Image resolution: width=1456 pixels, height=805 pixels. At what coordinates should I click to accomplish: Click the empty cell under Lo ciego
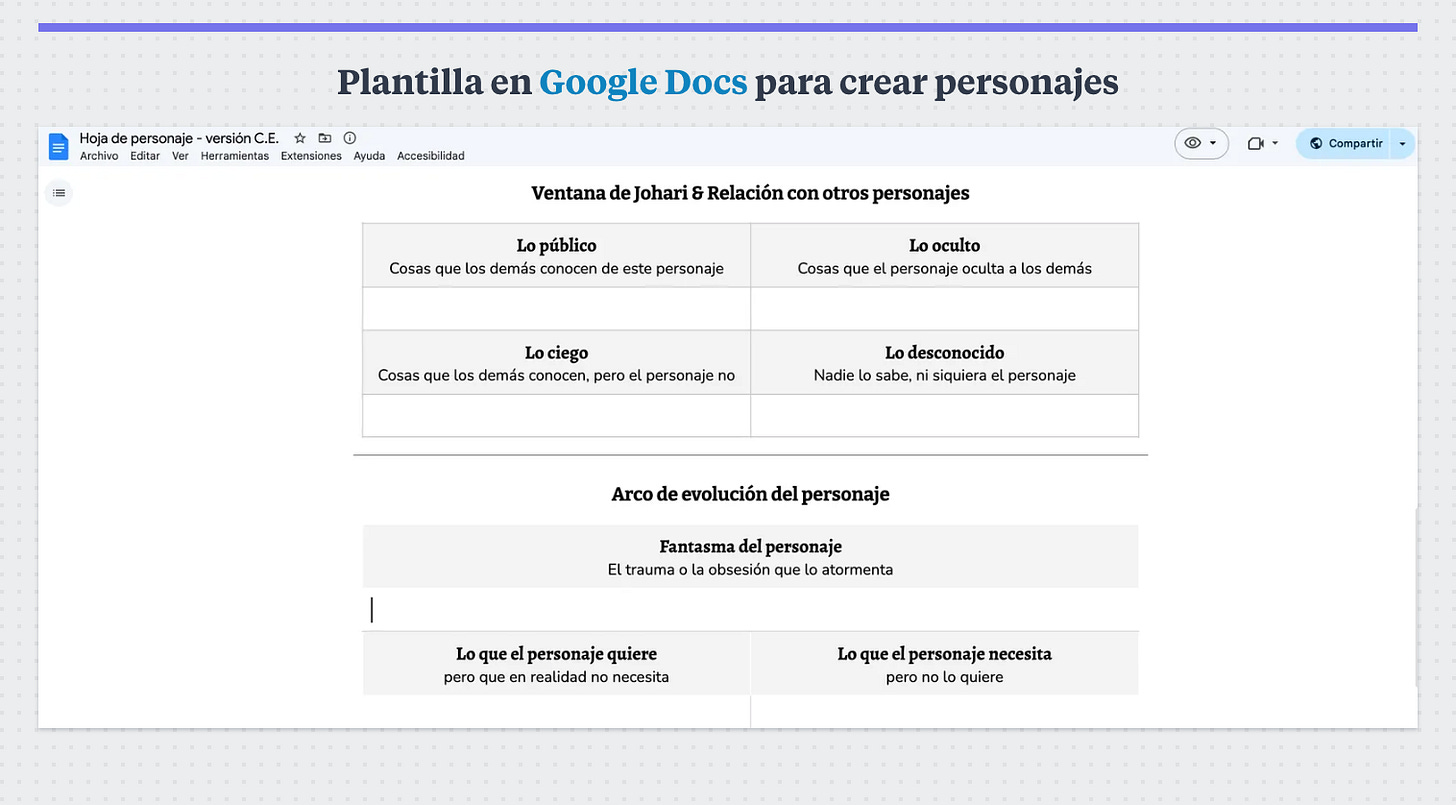point(556,415)
